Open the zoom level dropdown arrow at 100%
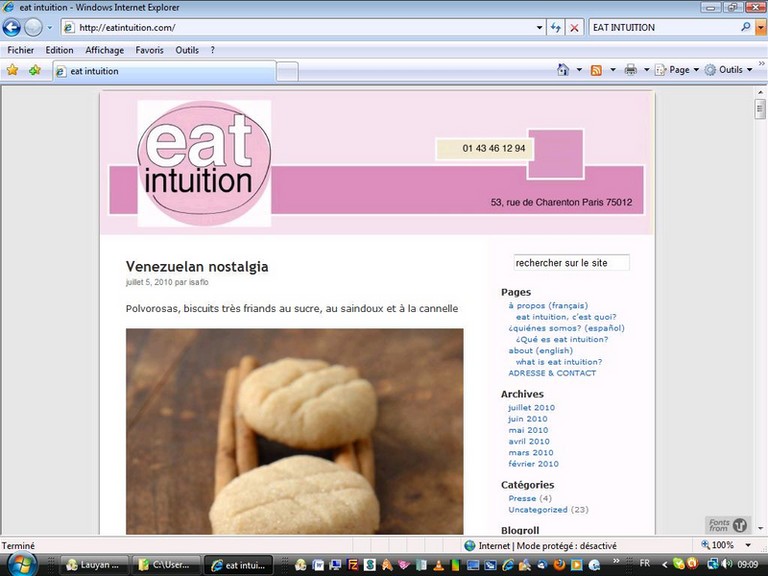This screenshot has width=768, height=576. pyautogui.click(x=748, y=545)
